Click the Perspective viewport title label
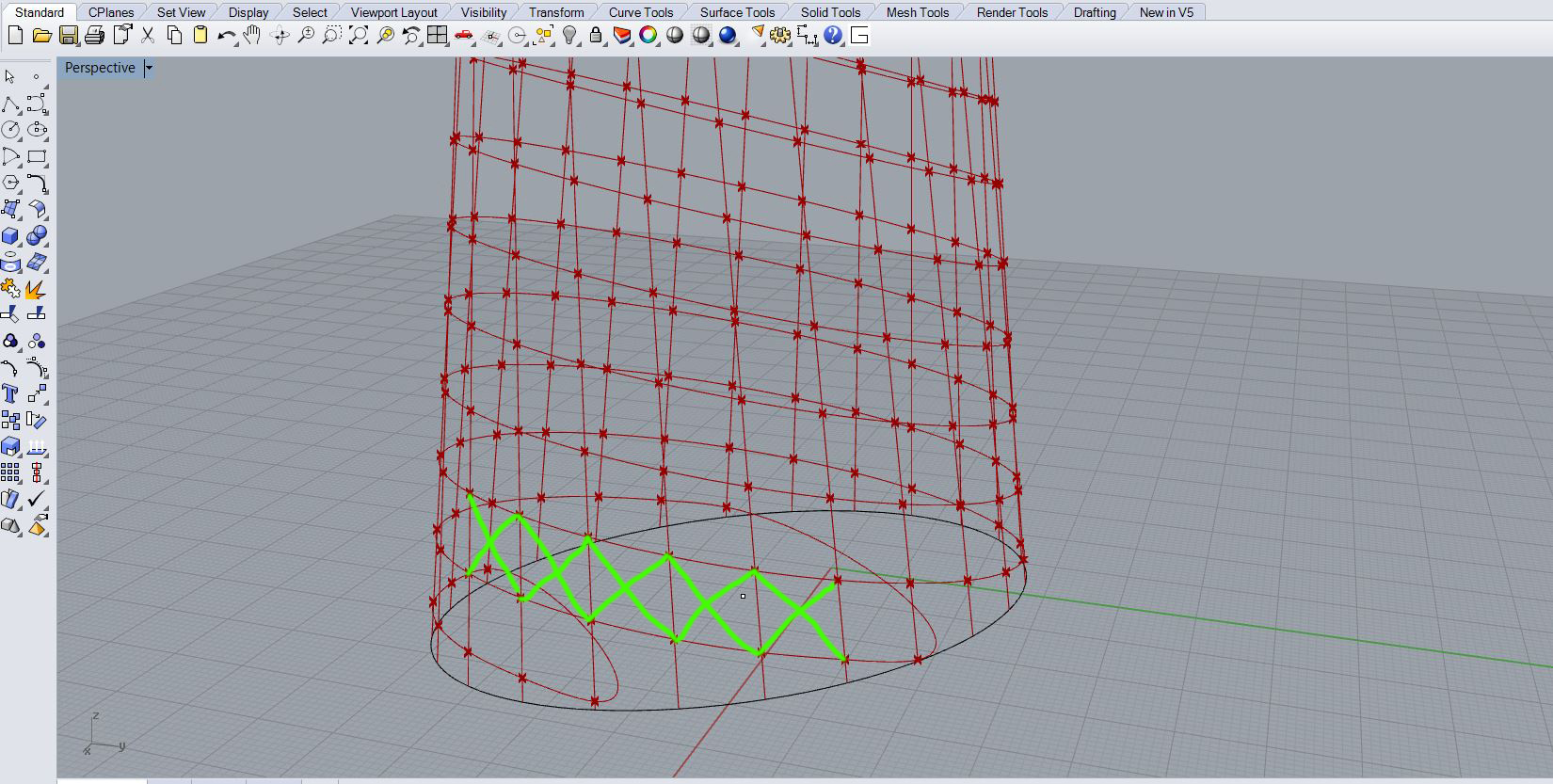 coord(100,68)
